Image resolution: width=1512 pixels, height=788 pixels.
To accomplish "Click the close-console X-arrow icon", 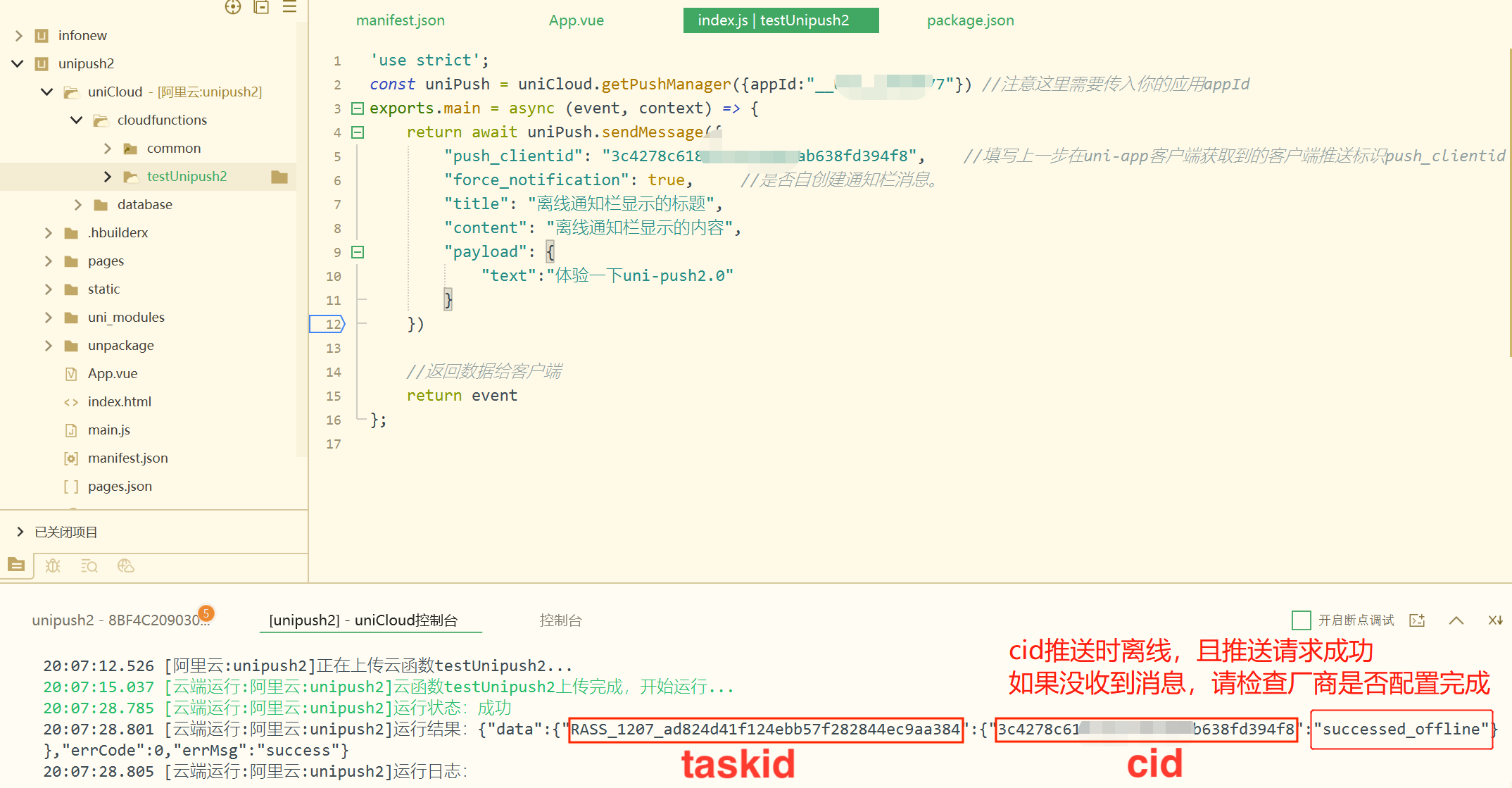I will pyautogui.click(x=1495, y=620).
